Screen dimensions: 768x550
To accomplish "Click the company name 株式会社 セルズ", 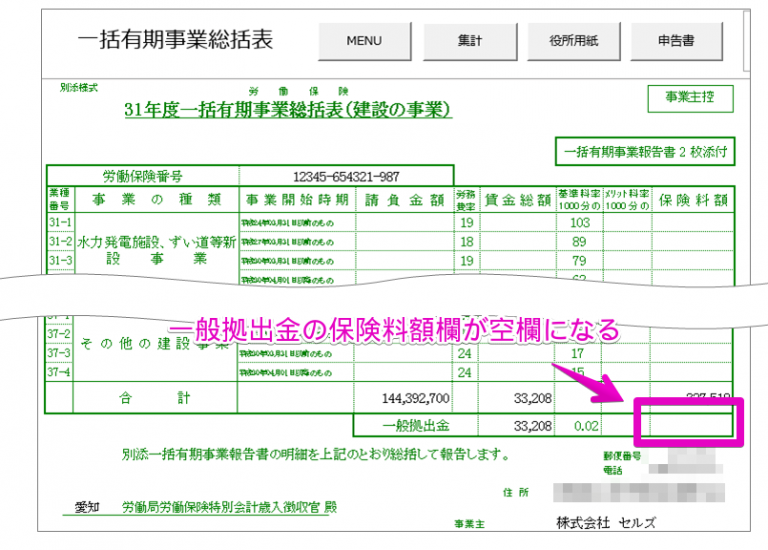I will click(606, 523).
